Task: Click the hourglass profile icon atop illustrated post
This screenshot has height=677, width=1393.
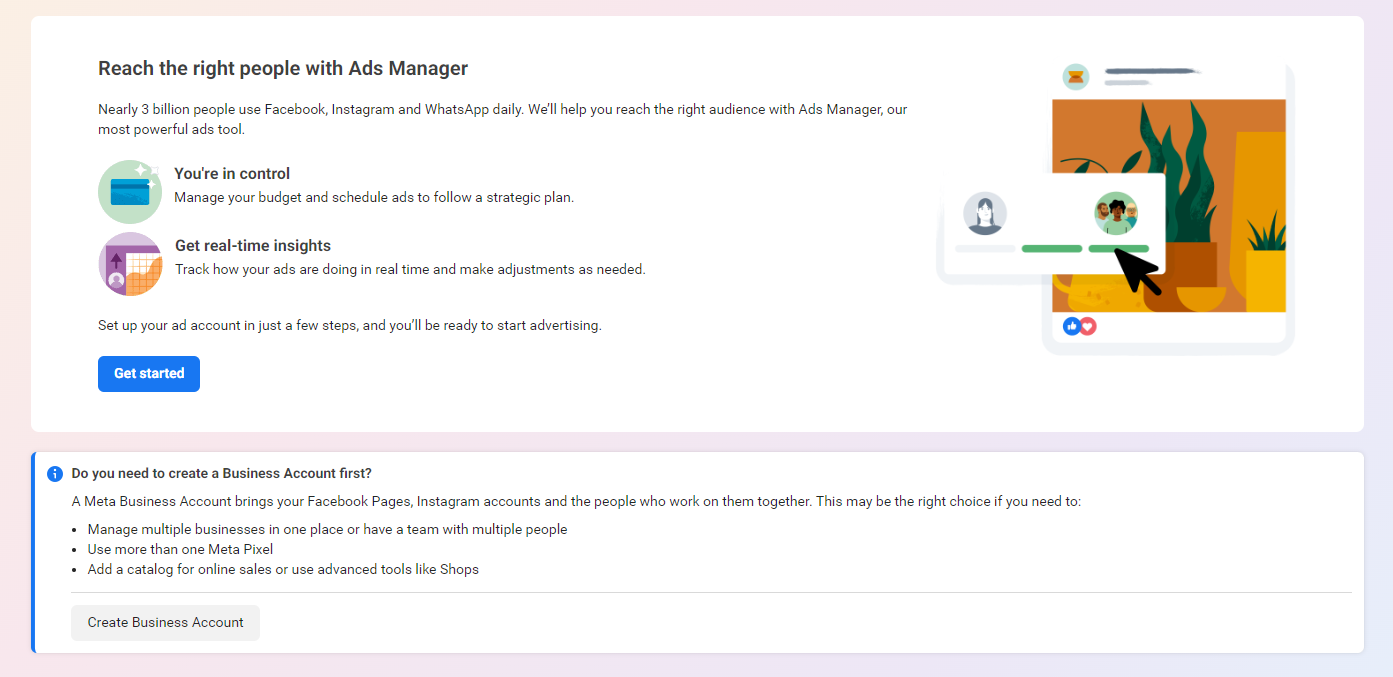Action: [1075, 77]
